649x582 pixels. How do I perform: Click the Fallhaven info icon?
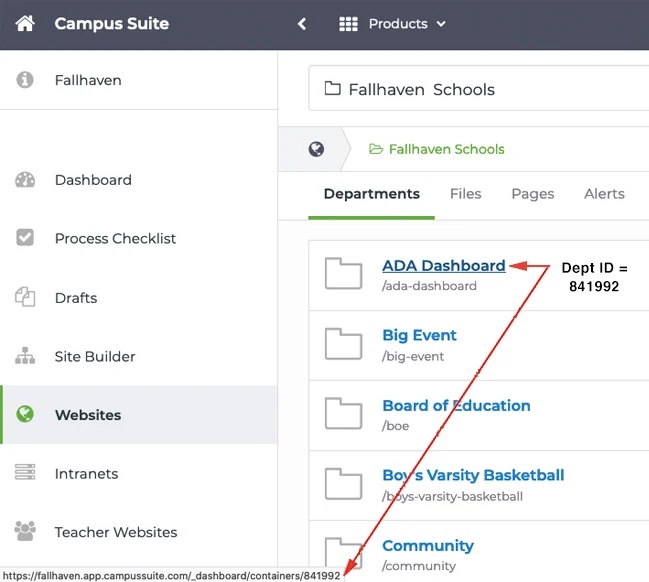tap(25, 80)
